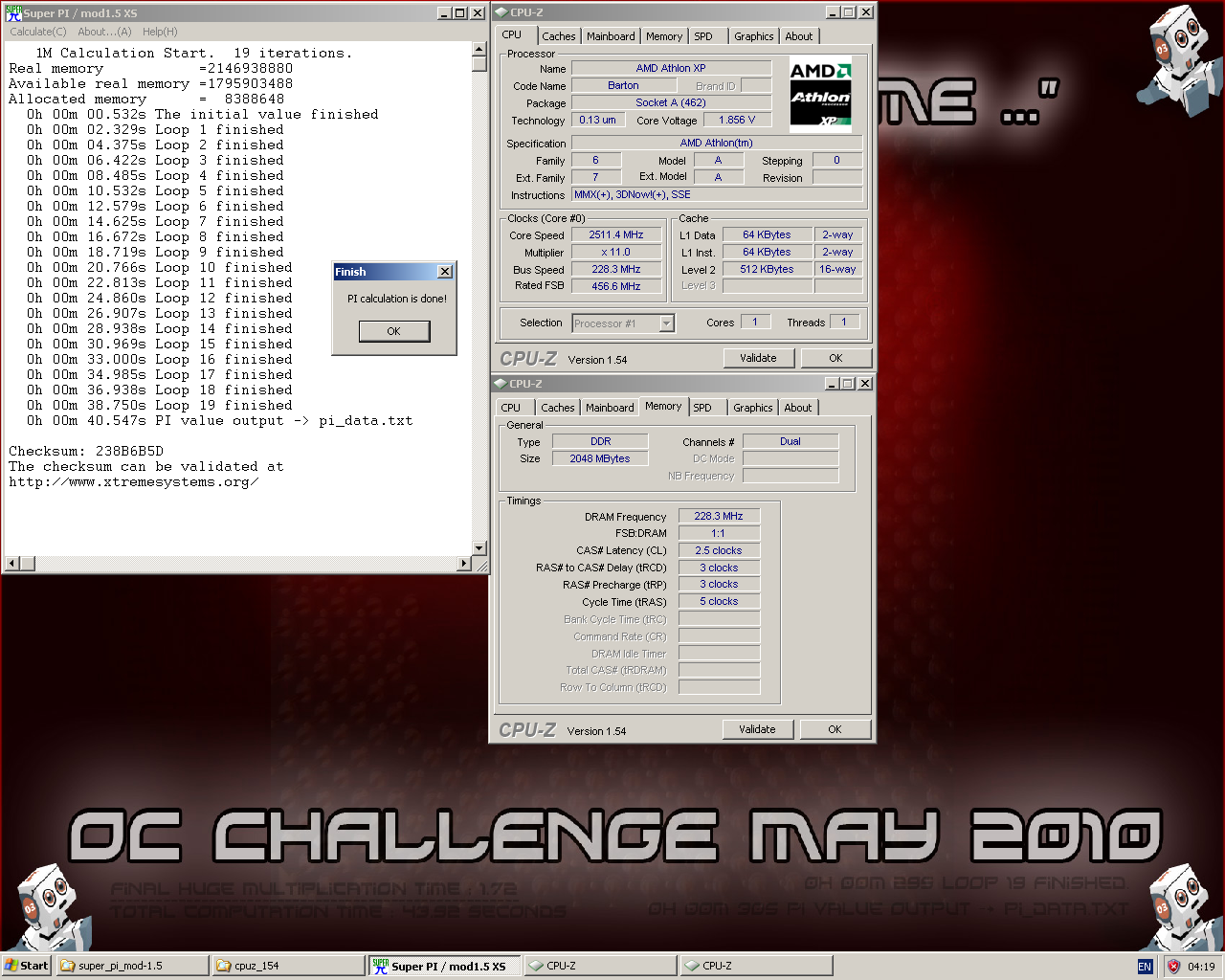This screenshot has width=1225, height=980.
Task: Click the Bus Speed value 228.3 MHz
Action: (x=616, y=269)
